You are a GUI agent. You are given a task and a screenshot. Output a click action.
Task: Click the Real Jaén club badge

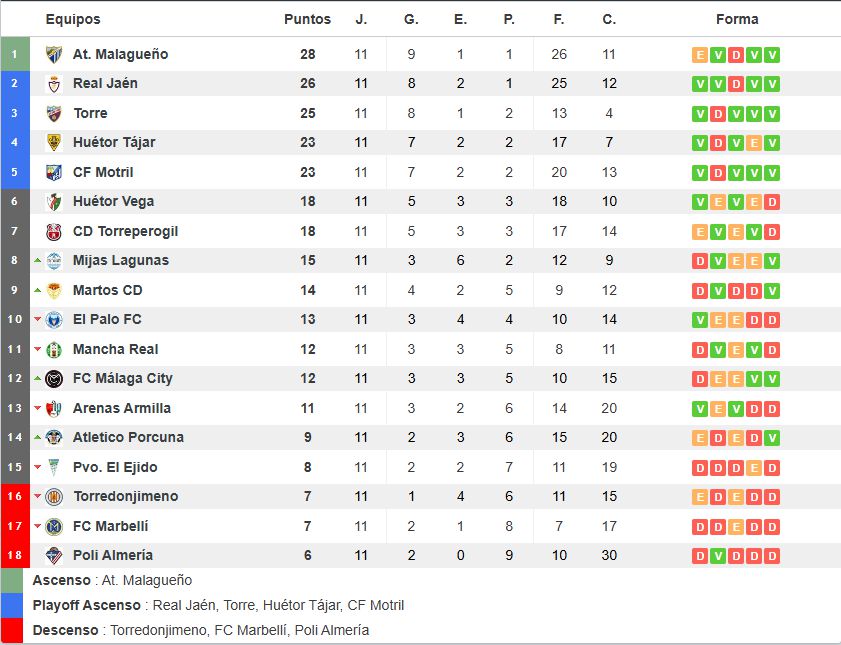(54, 84)
